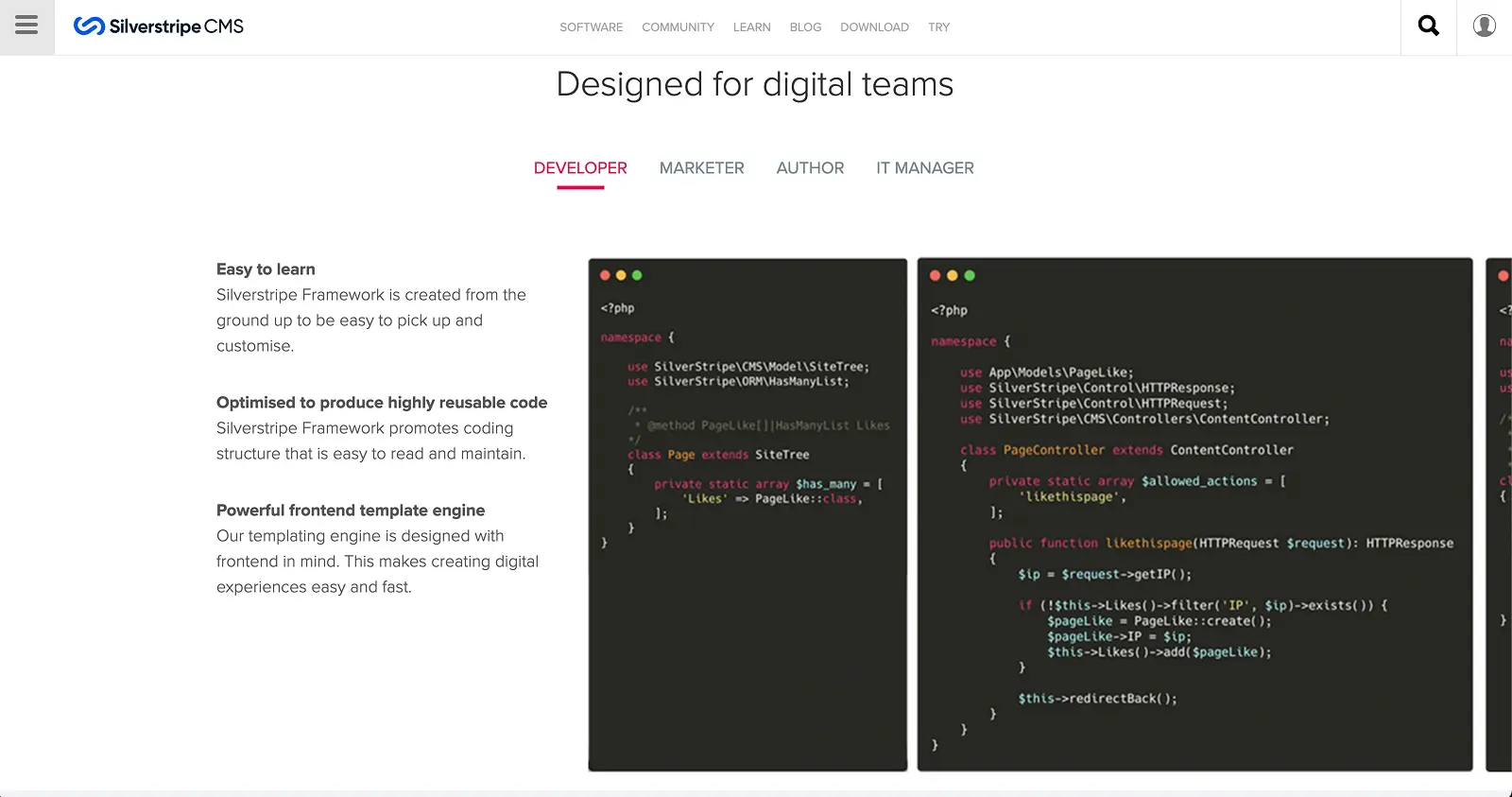The height and width of the screenshot is (797, 1512).
Task: Switch to the IT Manager tab
Action: click(x=925, y=168)
